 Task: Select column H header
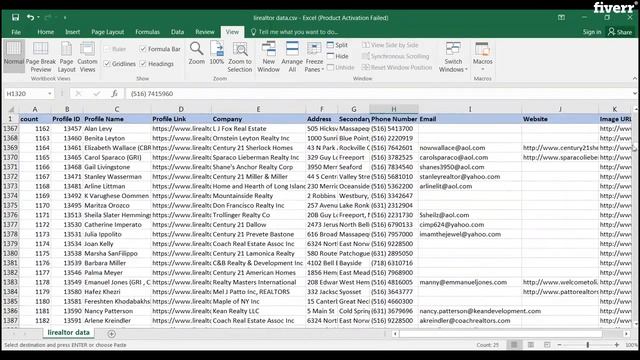(x=394, y=109)
